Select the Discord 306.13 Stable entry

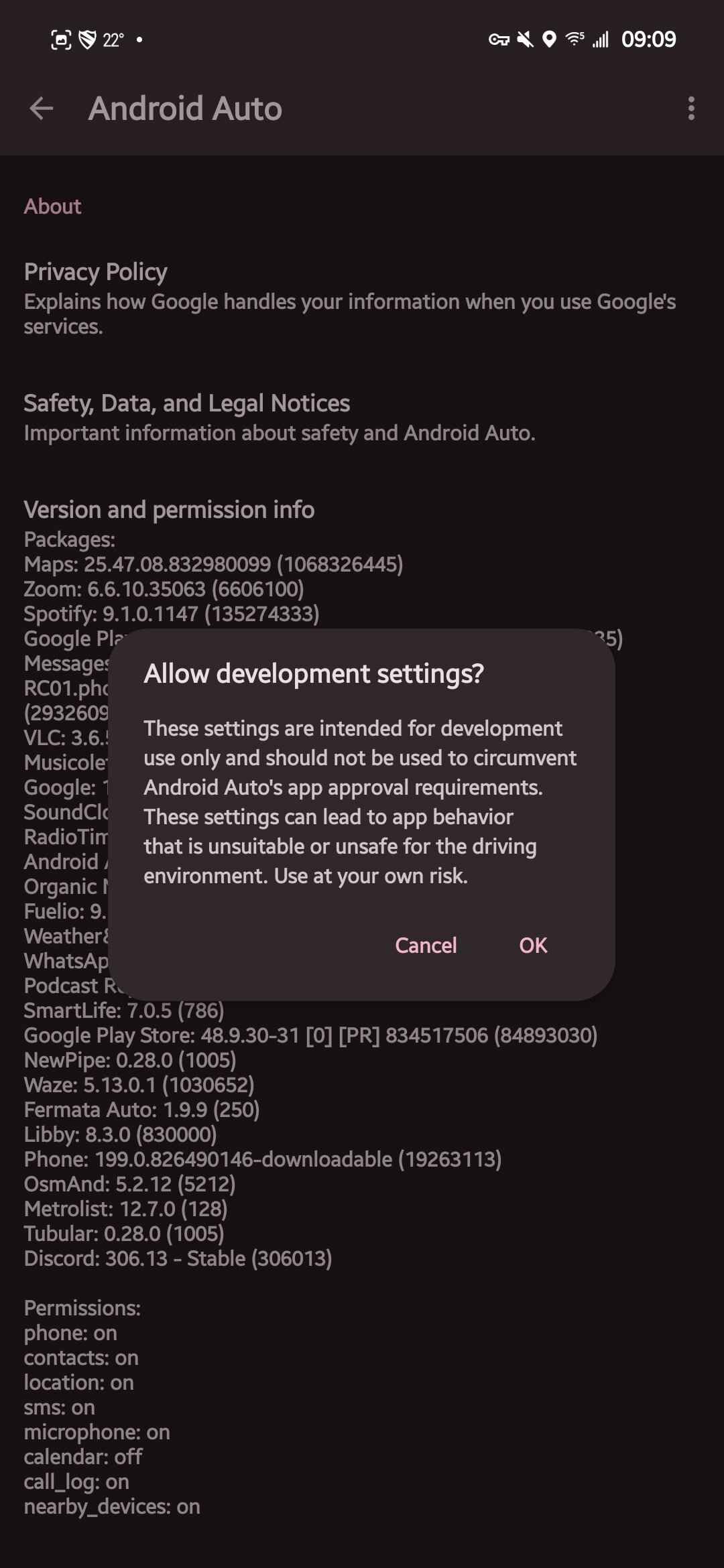178,1258
